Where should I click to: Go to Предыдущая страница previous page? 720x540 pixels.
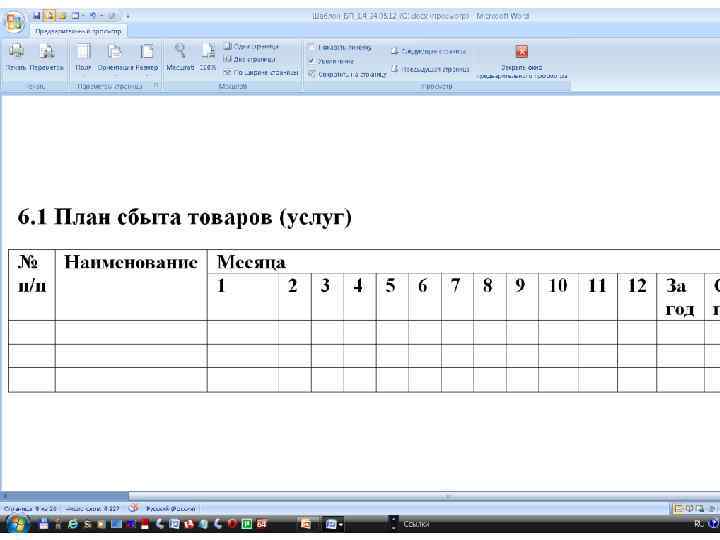pyautogui.click(x=430, y=69)
